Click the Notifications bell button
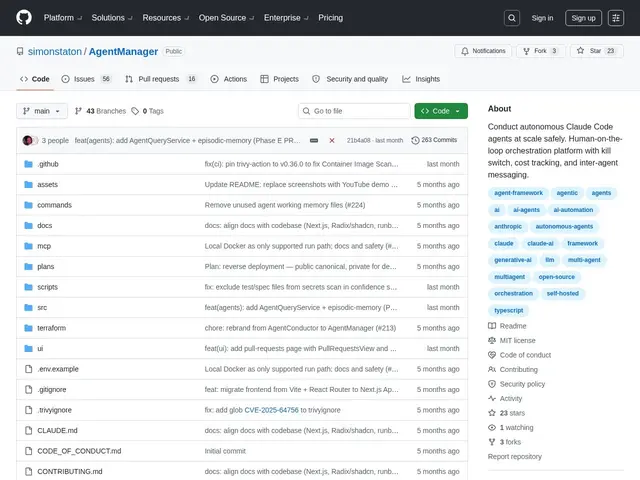Viewport: 640px width, 480px height. click(483, 51)
